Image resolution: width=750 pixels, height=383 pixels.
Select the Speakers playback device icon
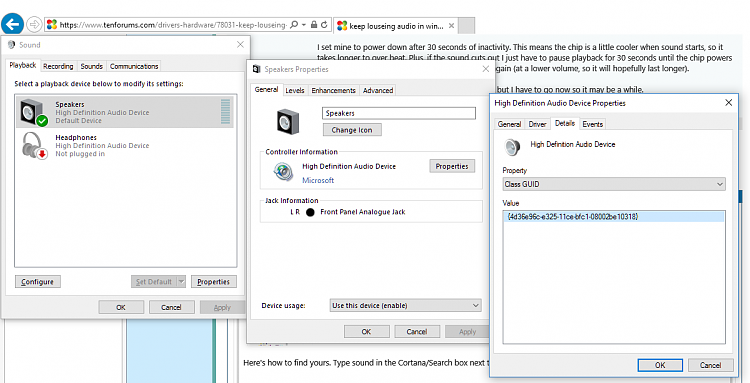click(34, 112)
